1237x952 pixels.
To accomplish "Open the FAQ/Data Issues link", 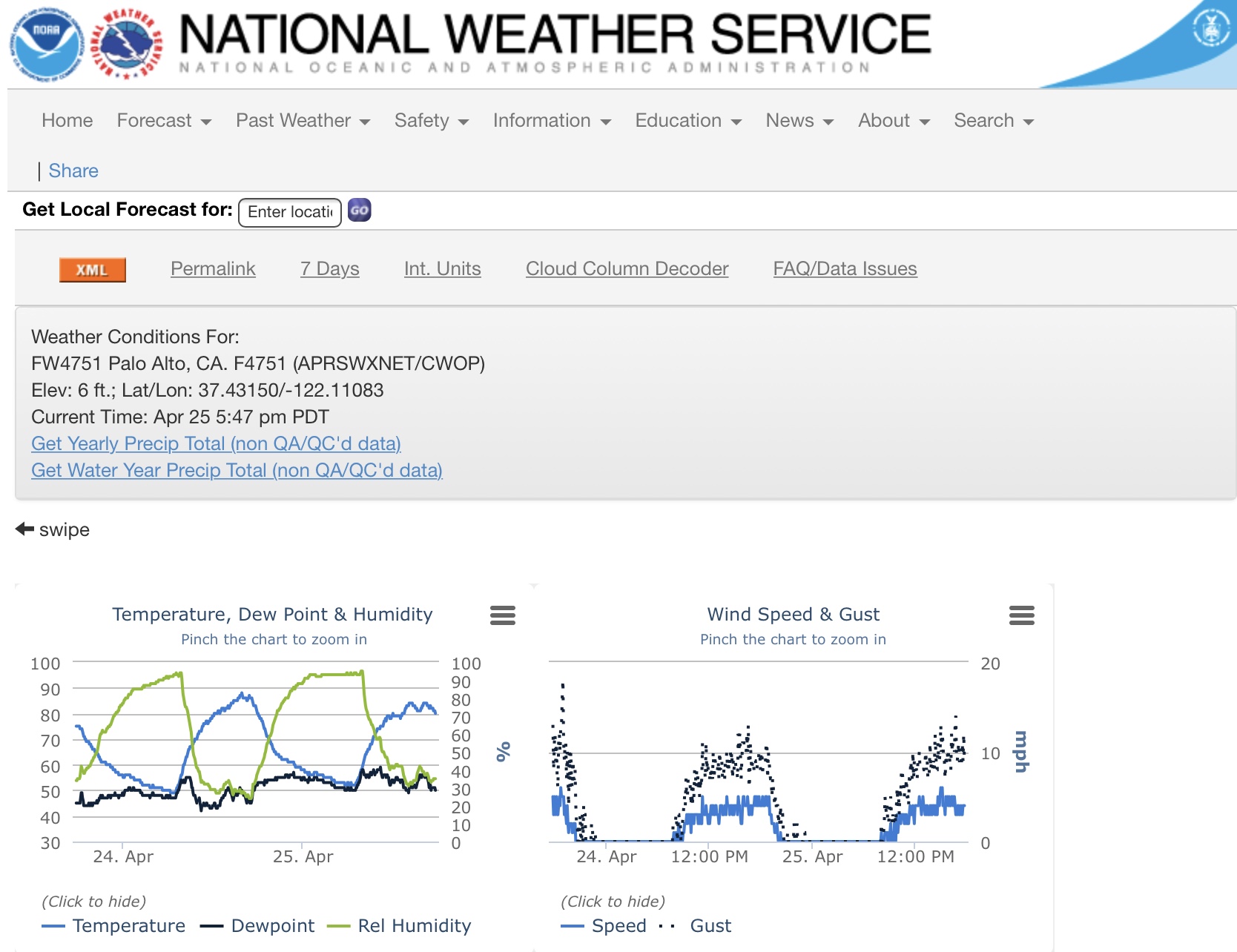I will (x=845, y=268).
